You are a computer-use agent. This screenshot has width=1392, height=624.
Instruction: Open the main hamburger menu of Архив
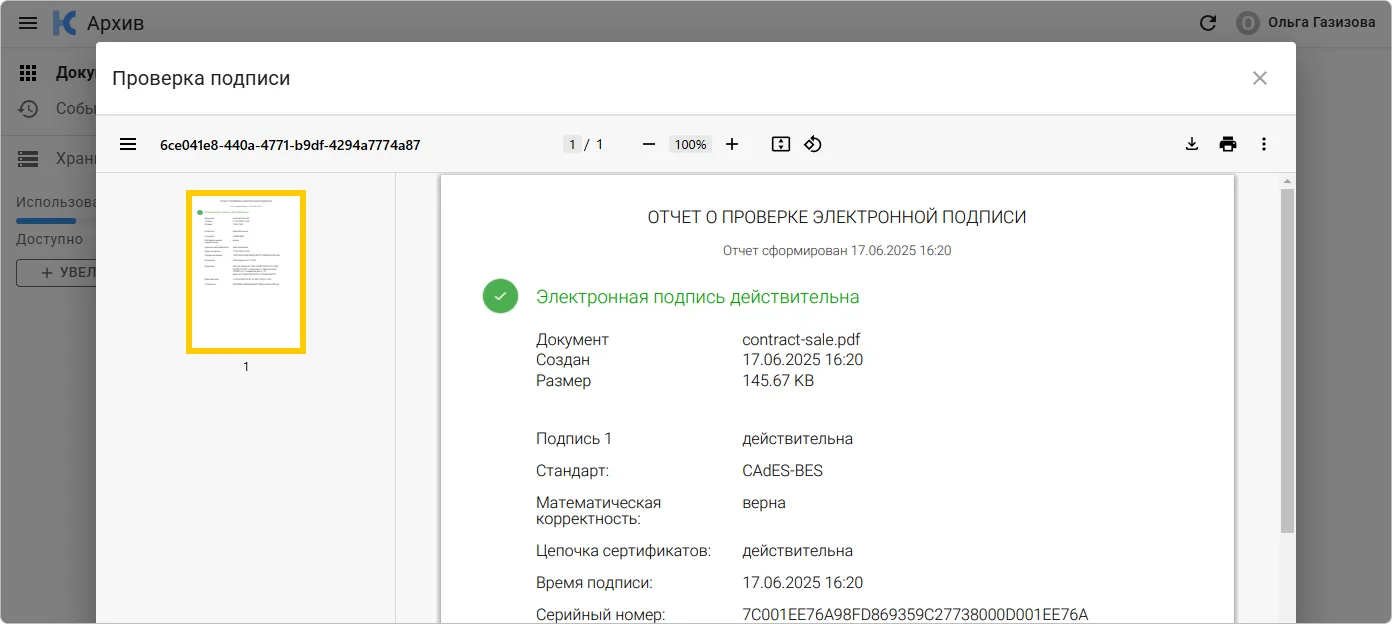pyautogui.click(x=28, y=22)
